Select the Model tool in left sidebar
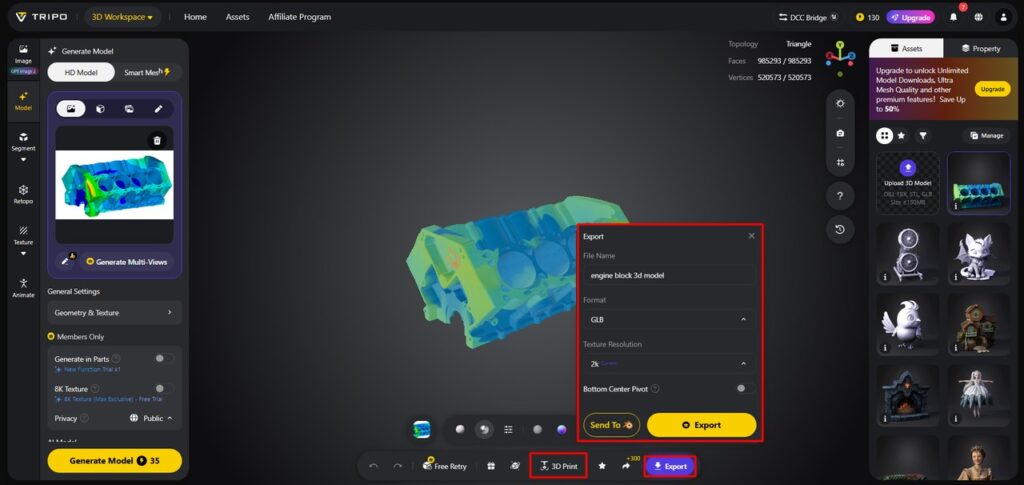The height and width of the screenshot is (485, 1024). click(24, 101)
